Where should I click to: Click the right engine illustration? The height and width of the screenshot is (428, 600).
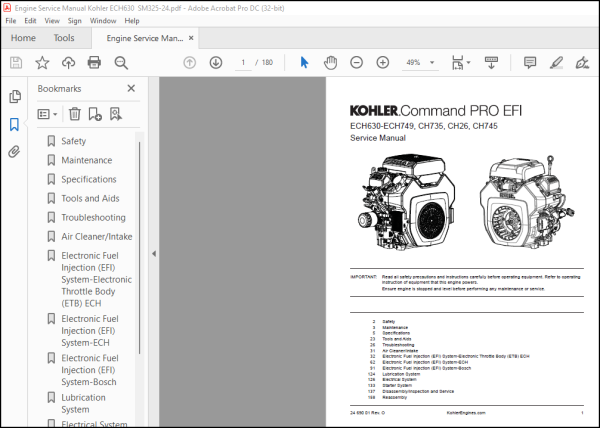coord(527,202)
